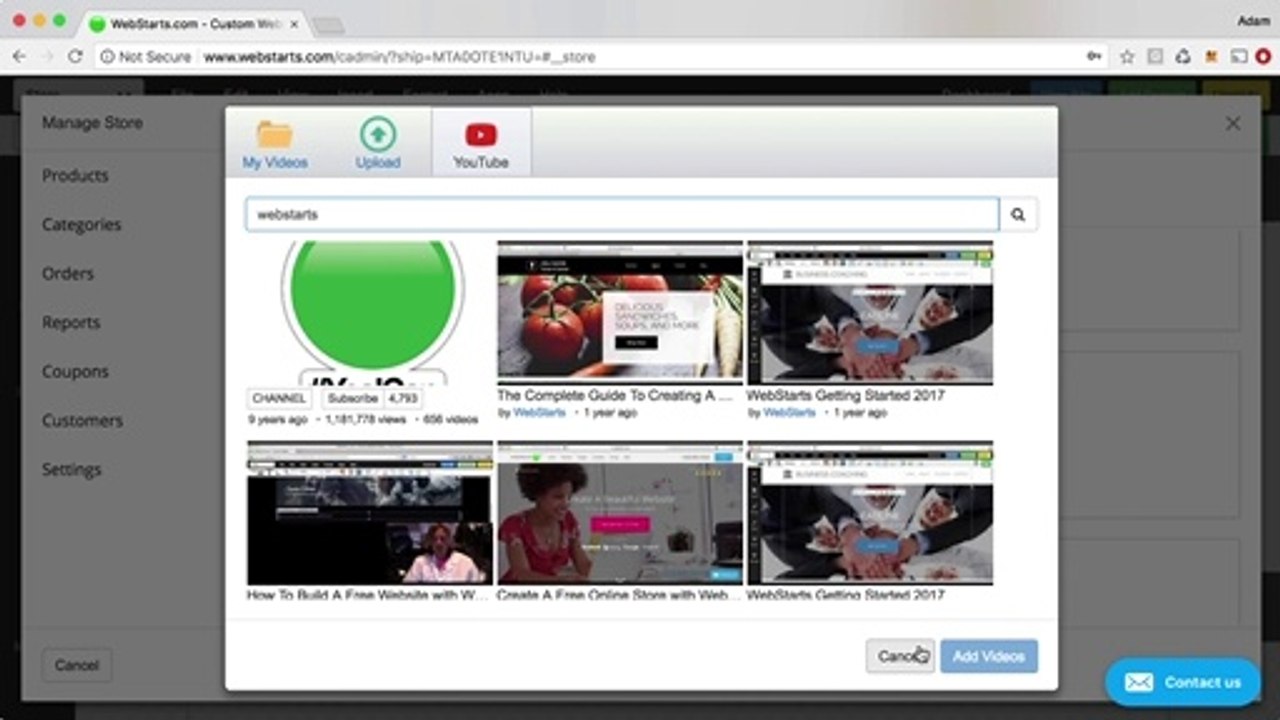Select the YouTube tab
Screen dimensions: 1280x720
click(x=481, y=144)
